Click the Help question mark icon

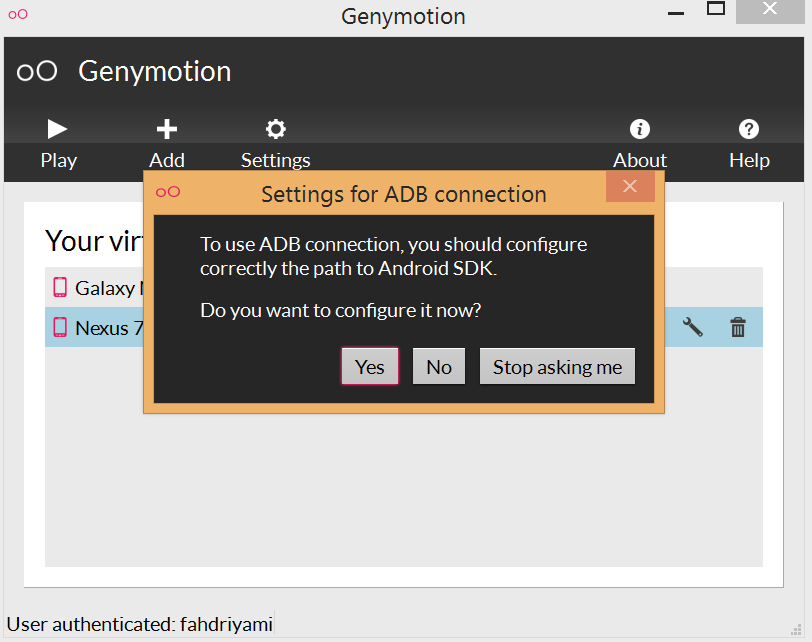[748, 129]
